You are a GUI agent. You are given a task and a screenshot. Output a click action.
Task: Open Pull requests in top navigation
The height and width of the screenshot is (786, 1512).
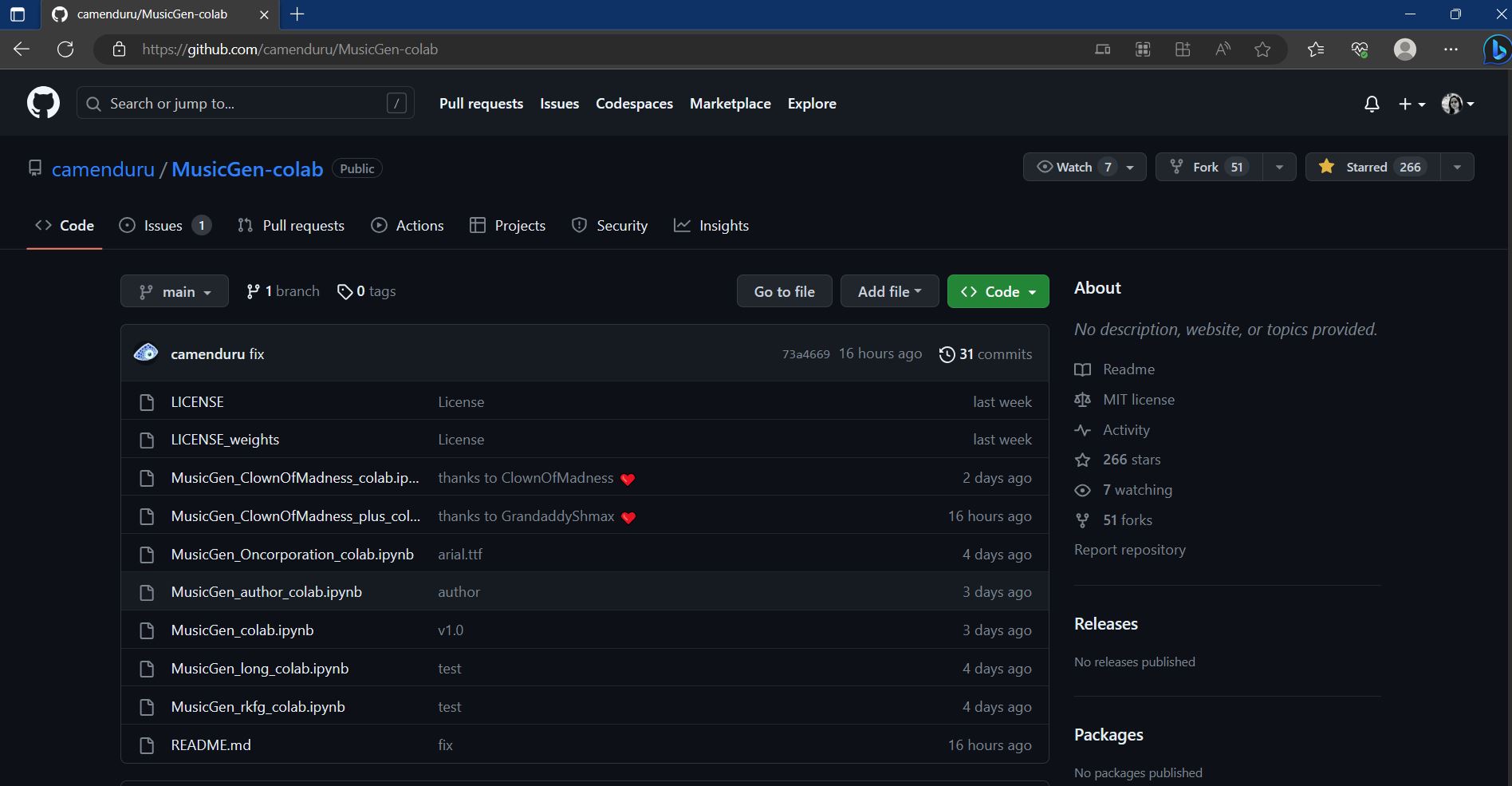click(481, 104)
